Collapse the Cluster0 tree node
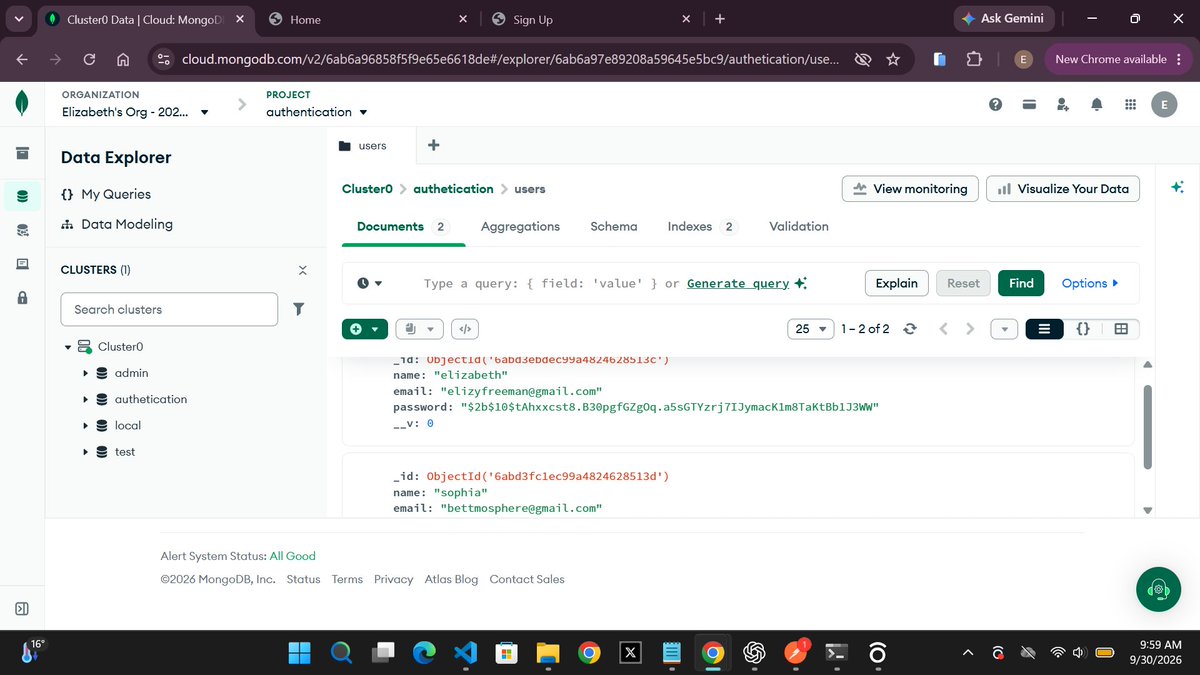This screenshot has height=675, width=1200. (x=68, y=347)
